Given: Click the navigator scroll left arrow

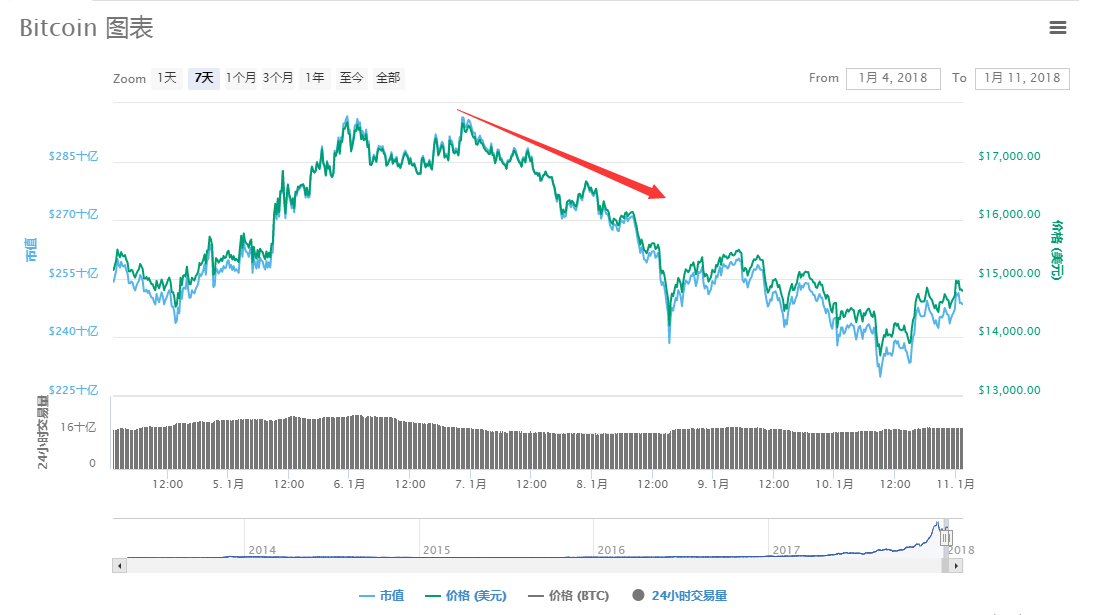Looking at the screenshot, I should pyautogui.click(x=119, y=565).
